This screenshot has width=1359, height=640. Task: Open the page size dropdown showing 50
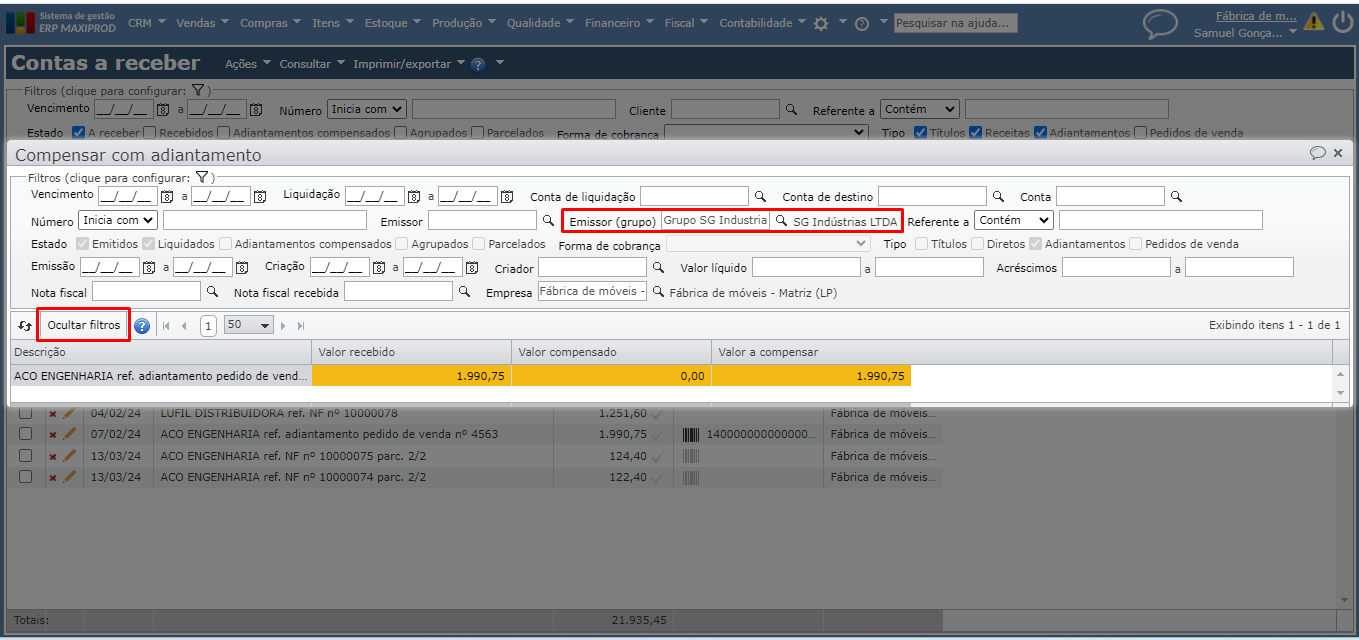click(x=250, y=325)
